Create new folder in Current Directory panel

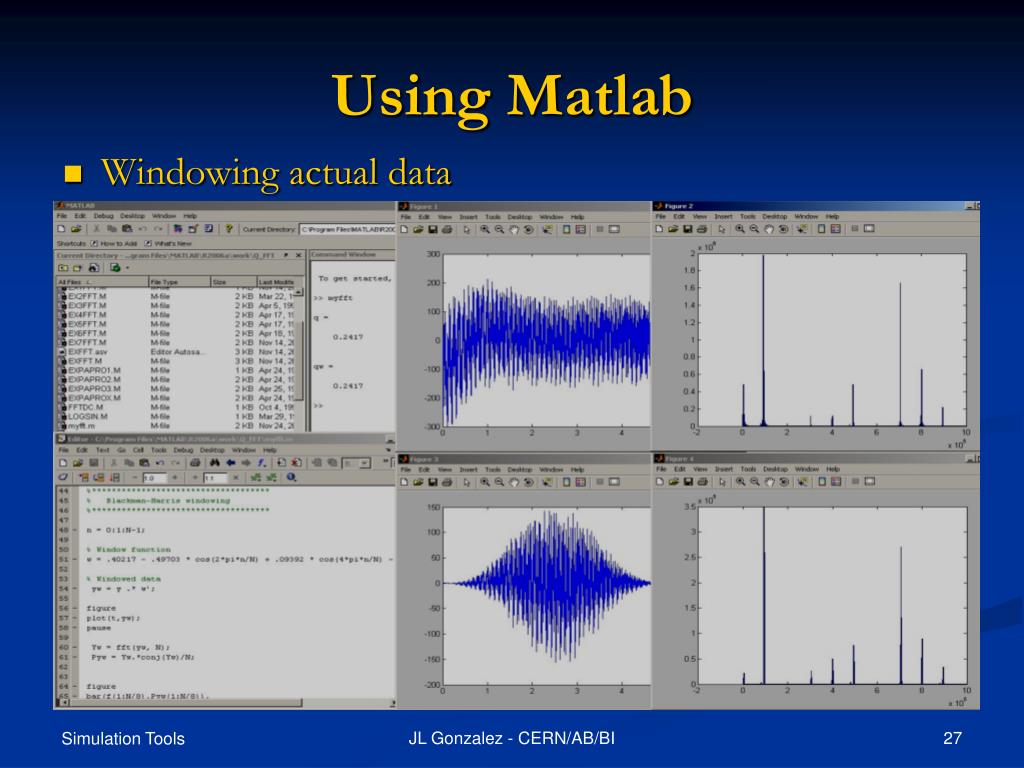[x=77, y=268]
